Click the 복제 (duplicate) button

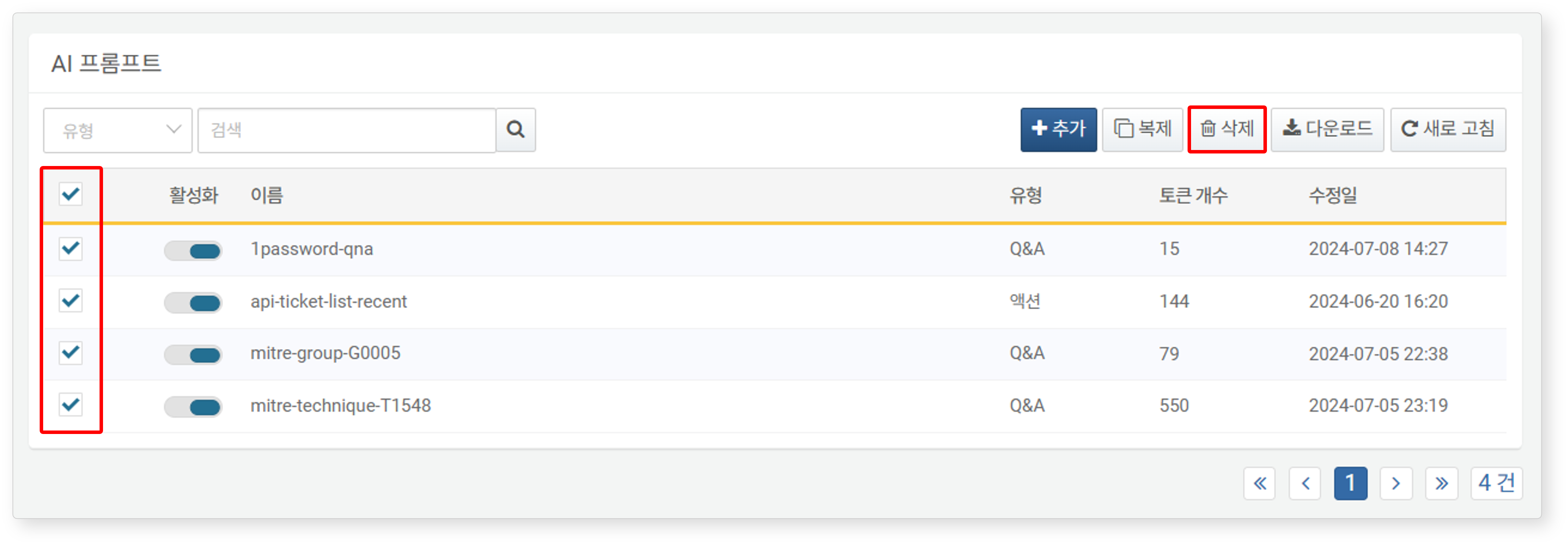(1142, 129)
